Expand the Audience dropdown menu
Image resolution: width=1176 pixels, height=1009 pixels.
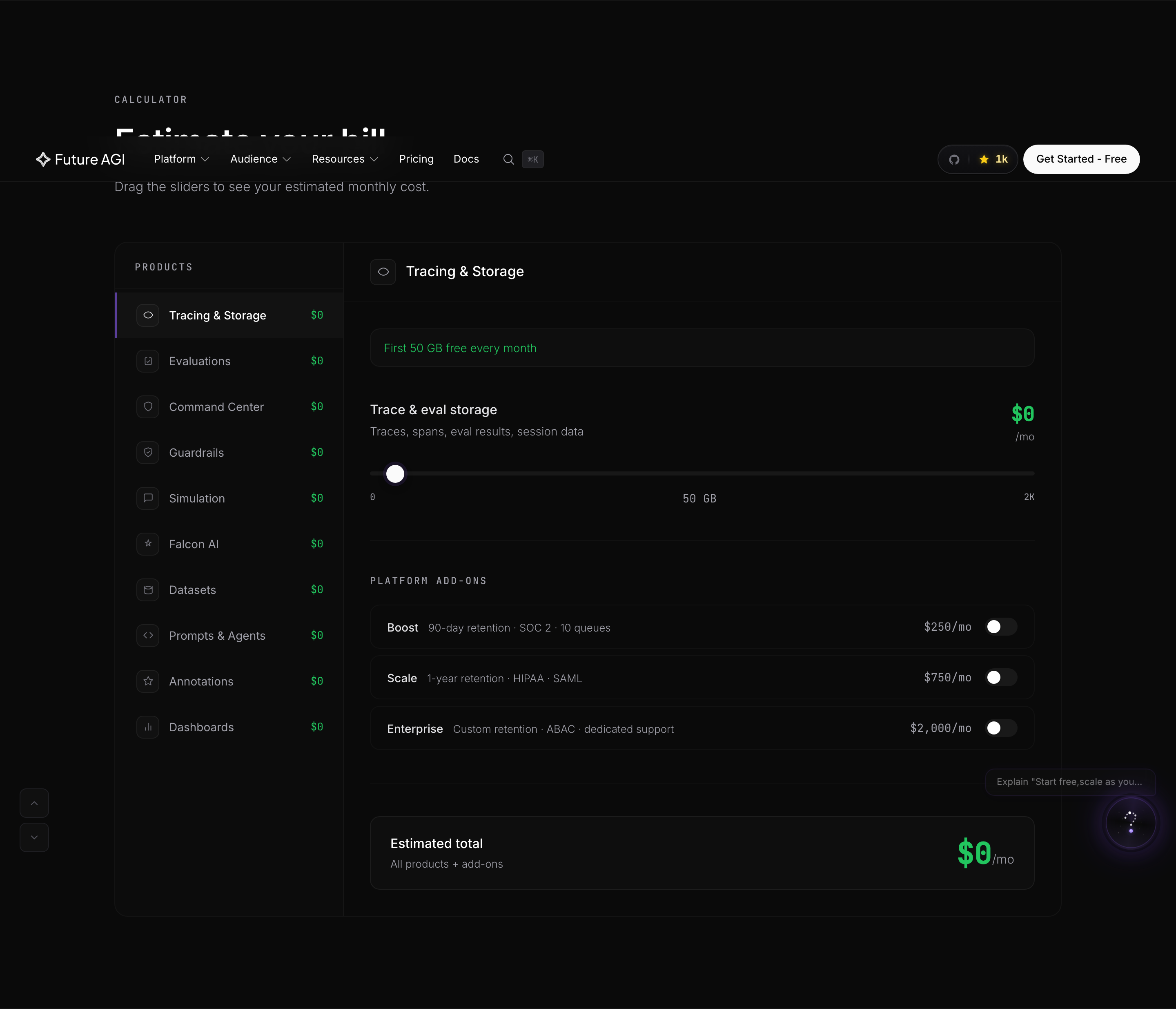click(261, 160)
